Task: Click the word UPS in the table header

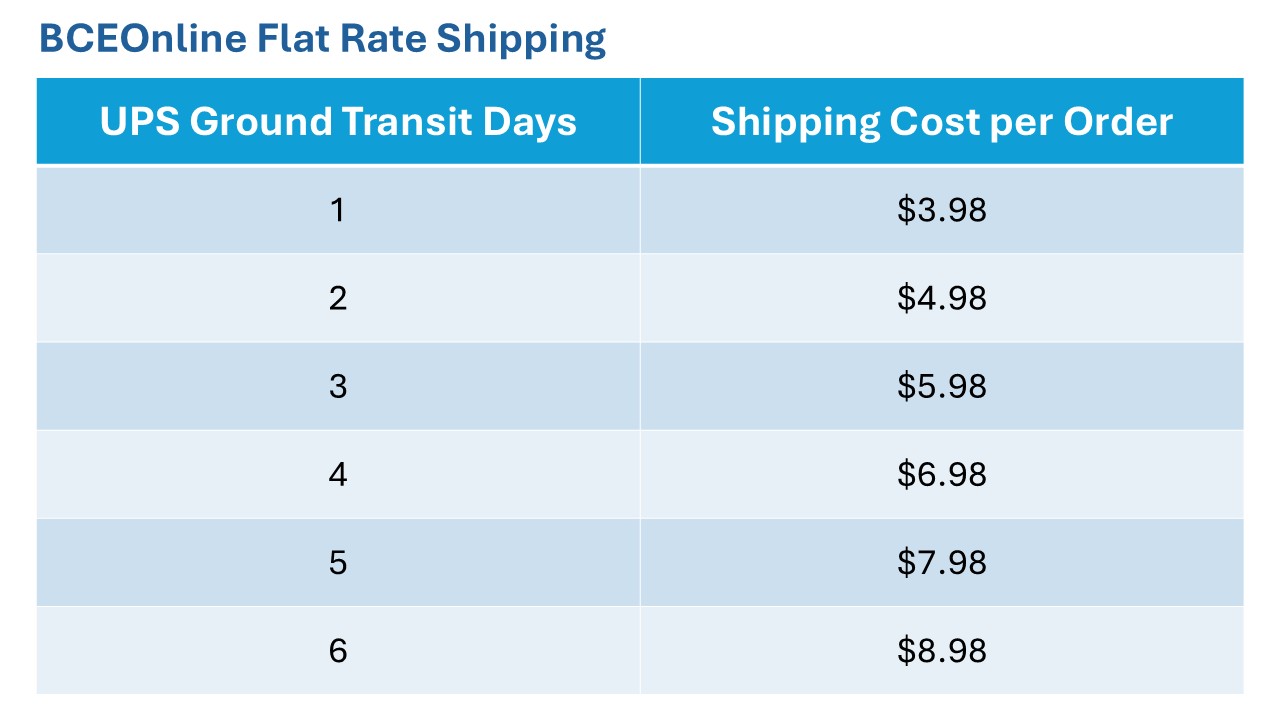Action: tap(139, 122)
